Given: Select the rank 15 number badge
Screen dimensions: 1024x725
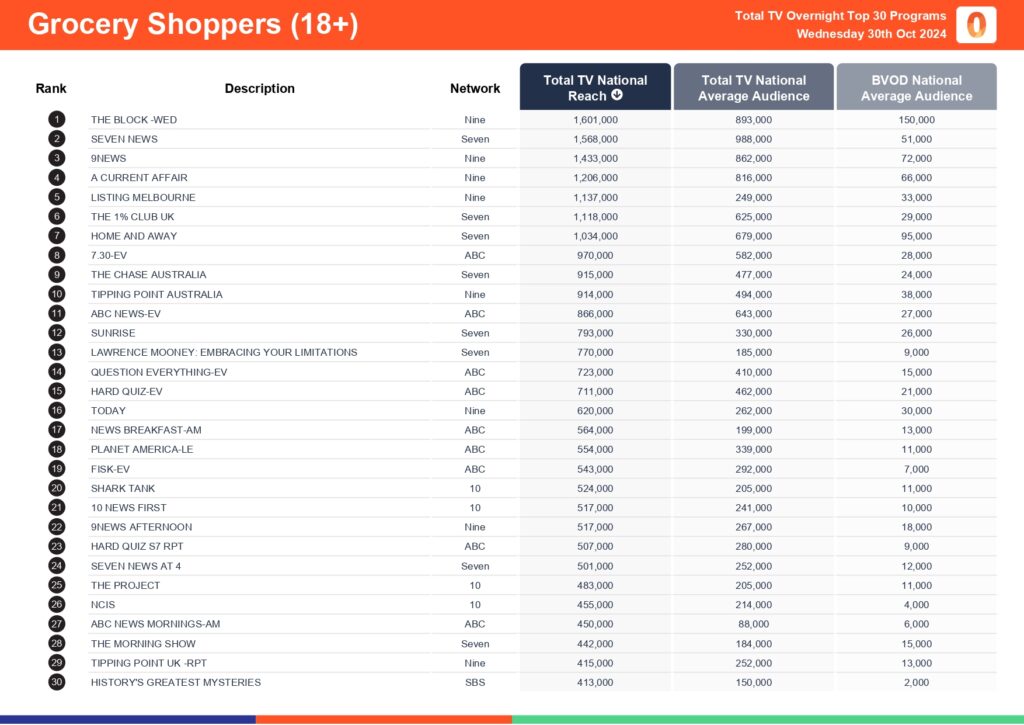Looking at the screenshot, I should pyautogui.click(x=56, y=391).
